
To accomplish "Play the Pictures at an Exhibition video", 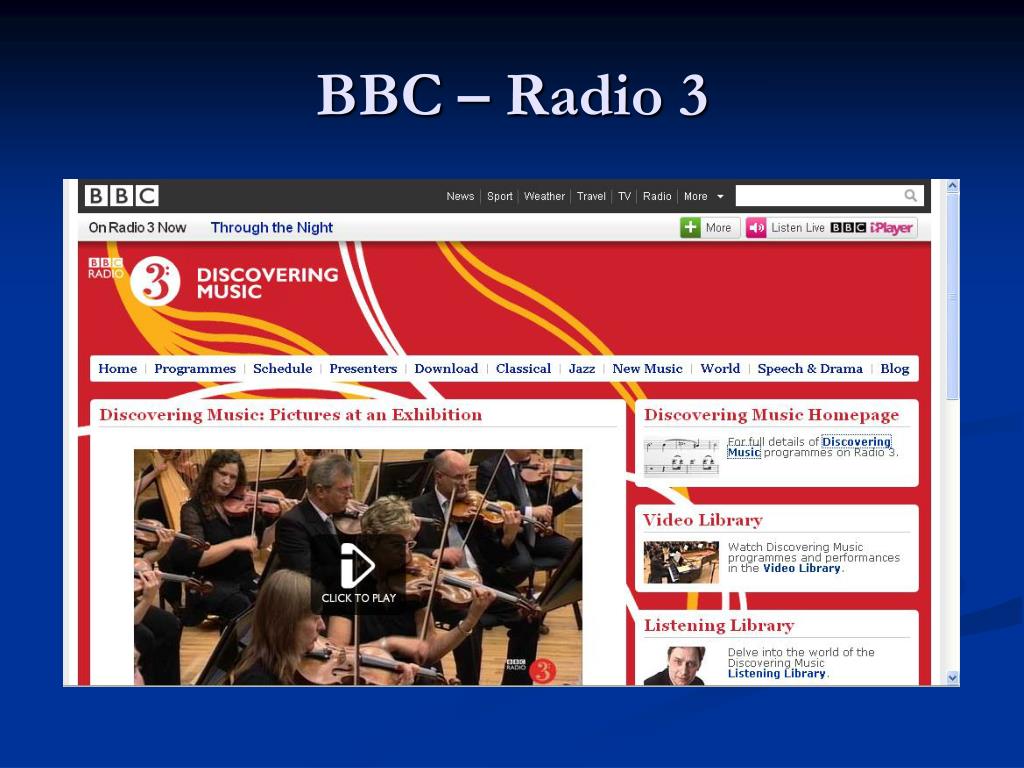I will click(358, 573).
